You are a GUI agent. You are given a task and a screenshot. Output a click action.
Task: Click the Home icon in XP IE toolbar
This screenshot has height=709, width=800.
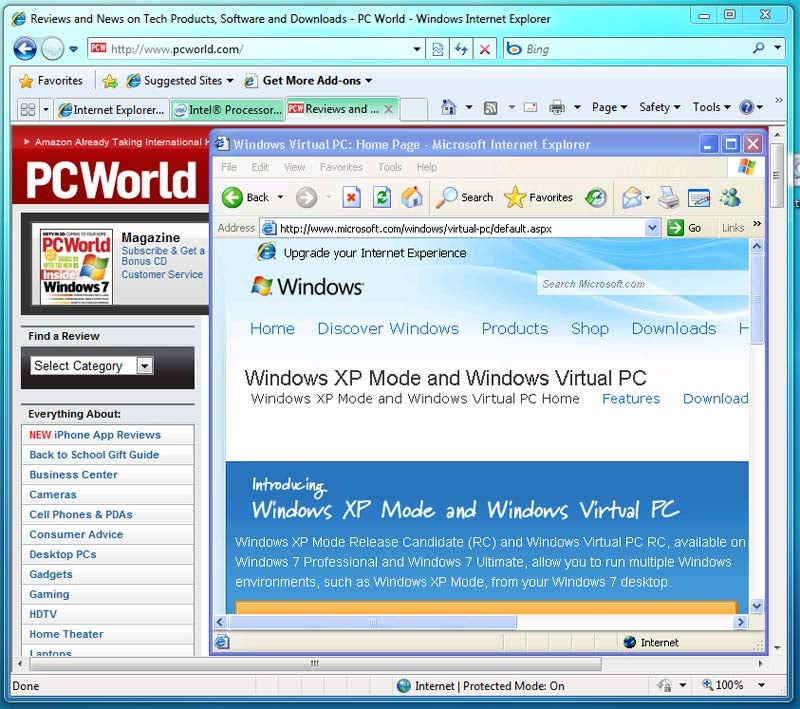[x=412, y=197]
